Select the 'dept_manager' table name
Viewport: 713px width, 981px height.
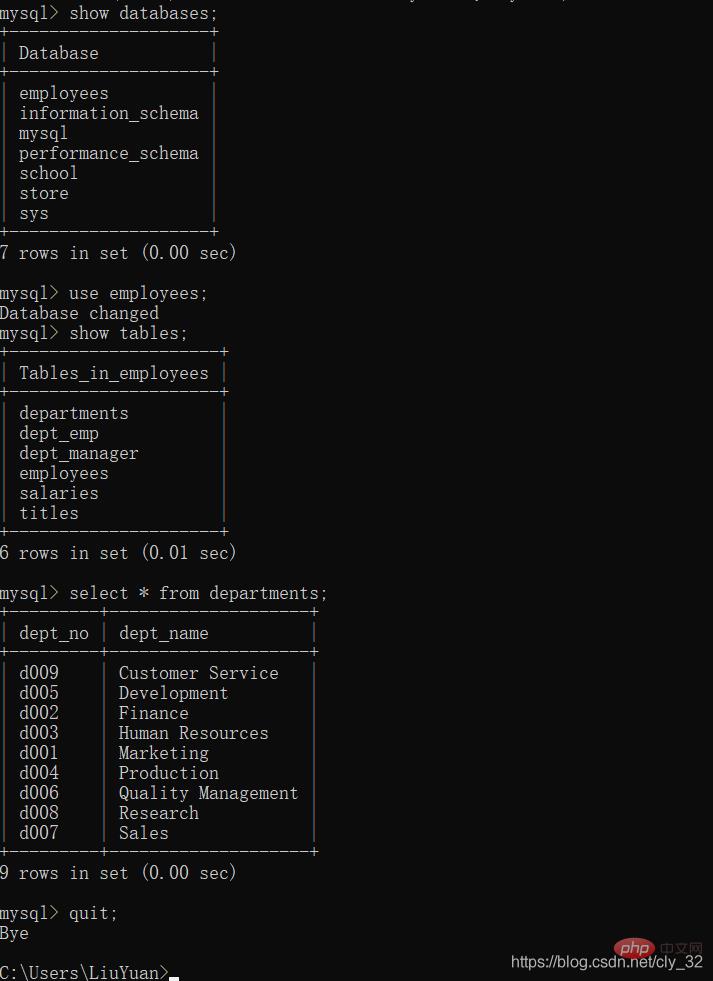[x=79, y=453]
